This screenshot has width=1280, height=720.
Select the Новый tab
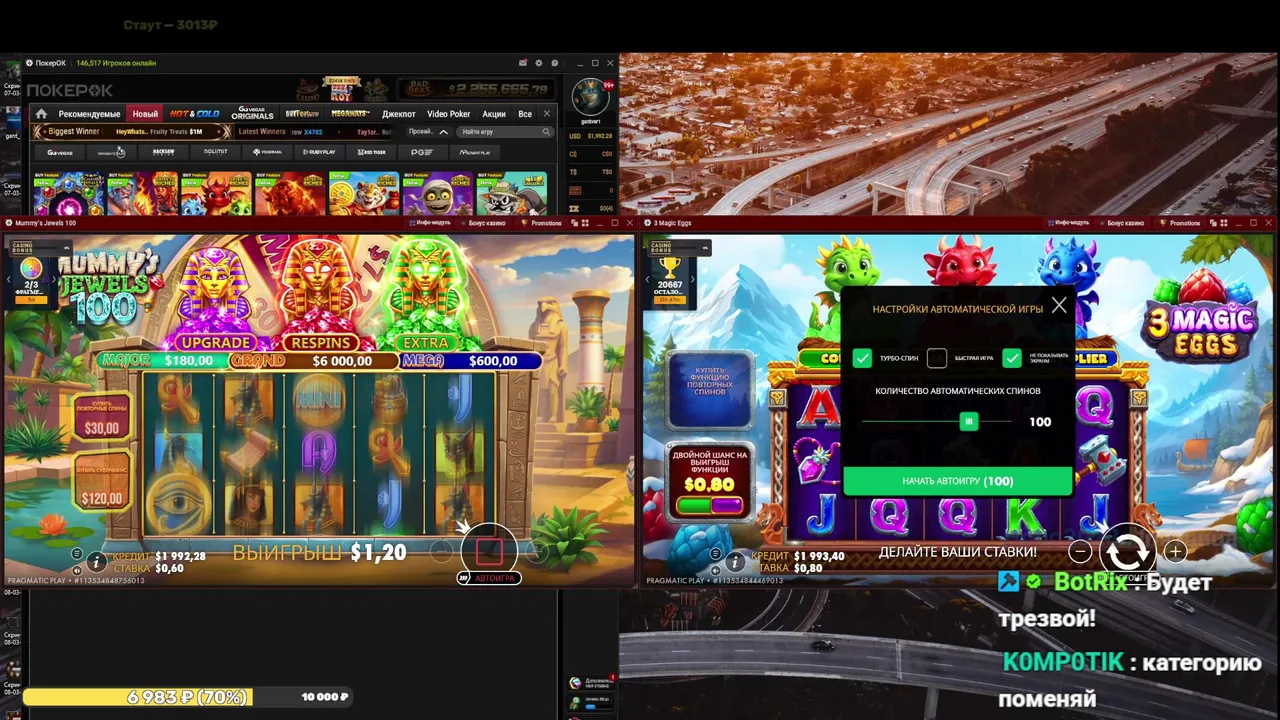pos(145,114)
